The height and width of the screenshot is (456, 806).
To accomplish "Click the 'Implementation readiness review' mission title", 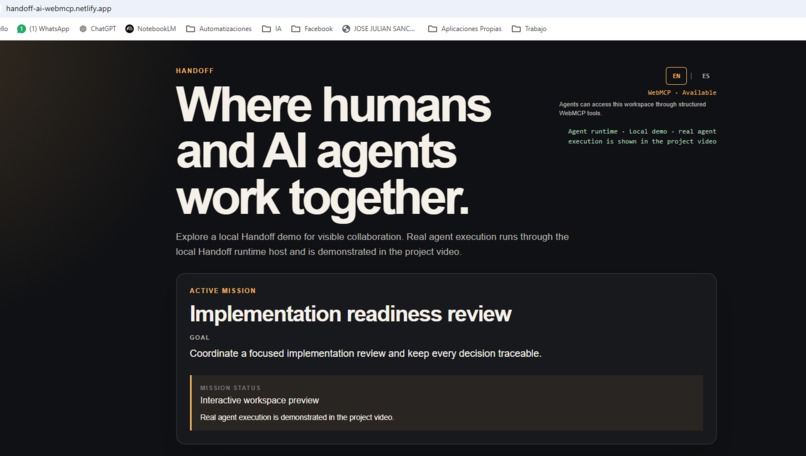I will click(351, 314).
